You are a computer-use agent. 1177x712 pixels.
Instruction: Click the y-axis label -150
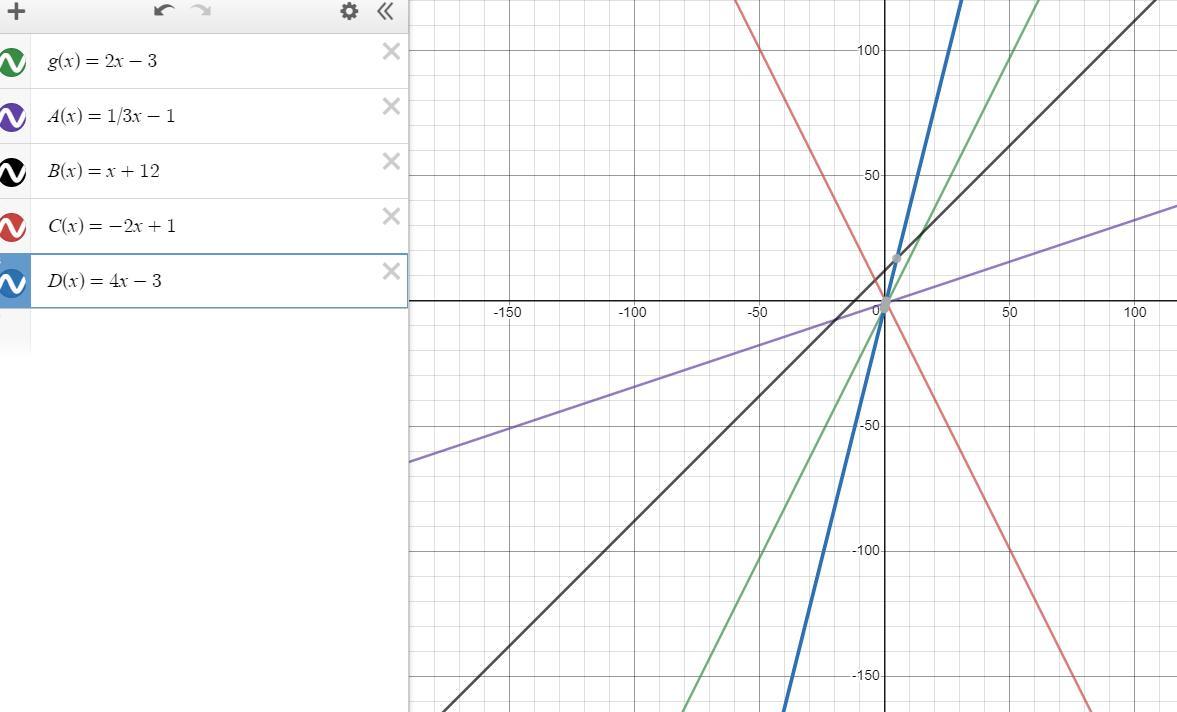coord(865,676)
